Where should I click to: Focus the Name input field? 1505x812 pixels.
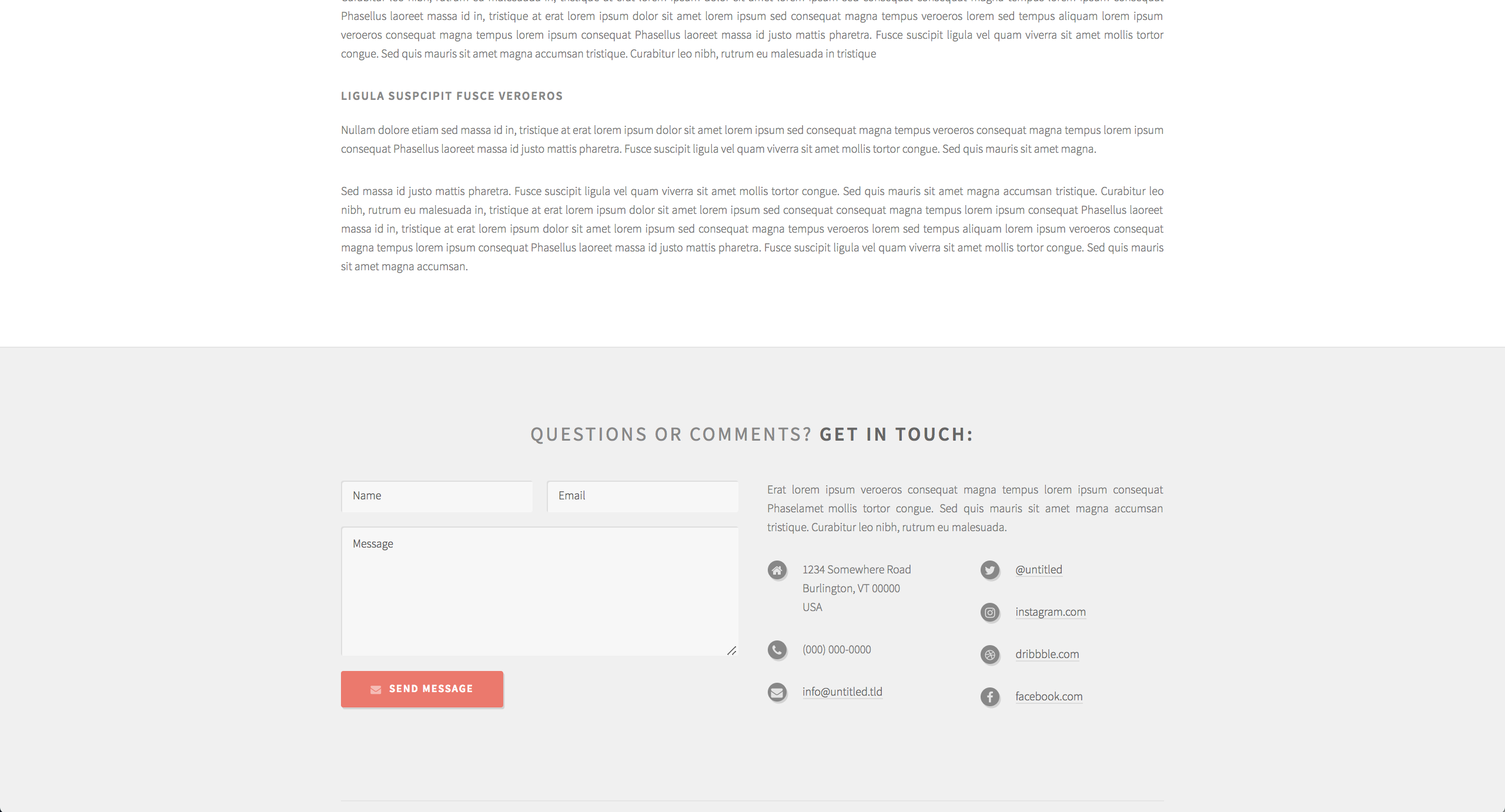437,496
